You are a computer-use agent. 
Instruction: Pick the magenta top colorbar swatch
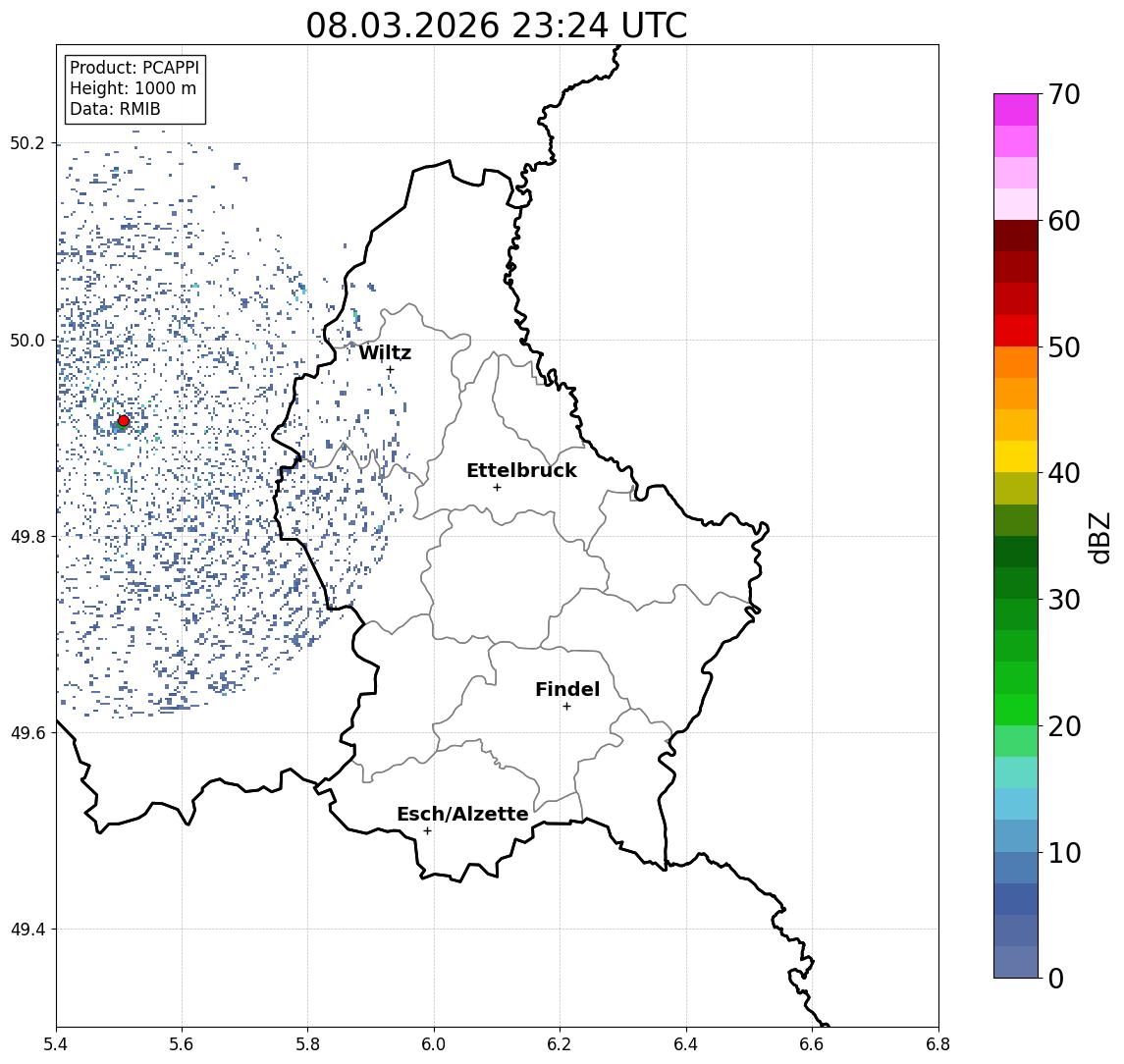1016,110
